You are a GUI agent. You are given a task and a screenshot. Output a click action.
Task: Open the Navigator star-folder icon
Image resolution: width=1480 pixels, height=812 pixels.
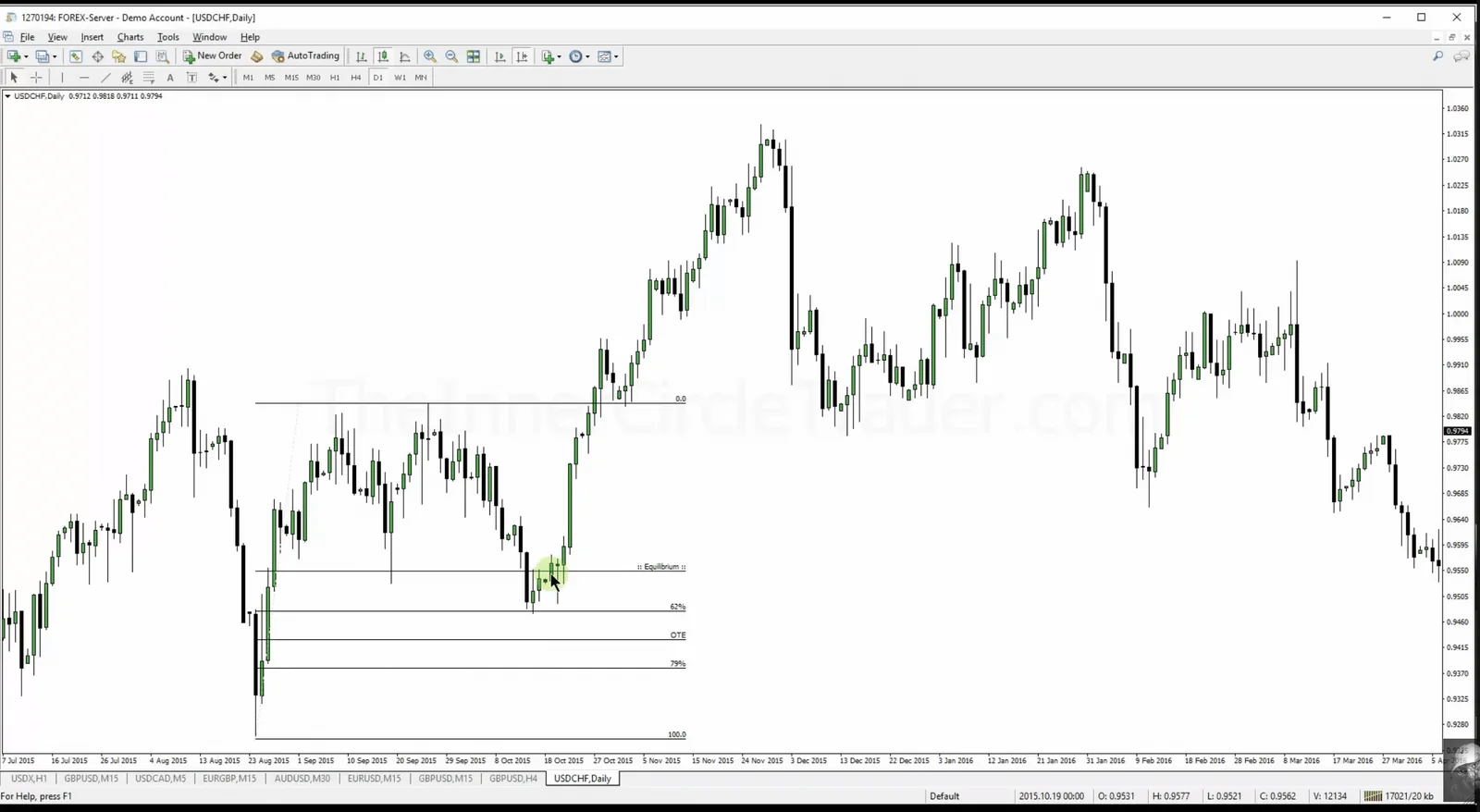pos(118,56)
